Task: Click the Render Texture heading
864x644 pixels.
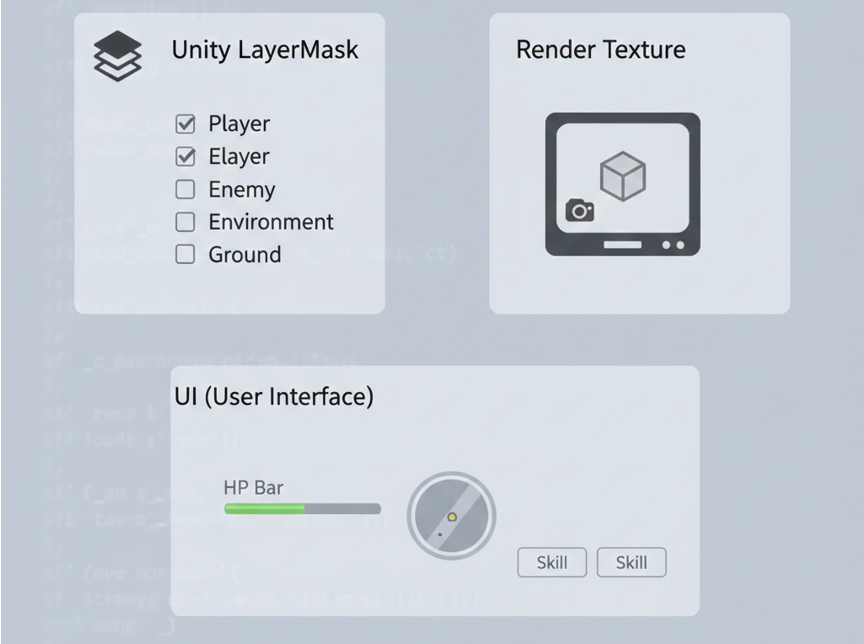Action: 601,50
